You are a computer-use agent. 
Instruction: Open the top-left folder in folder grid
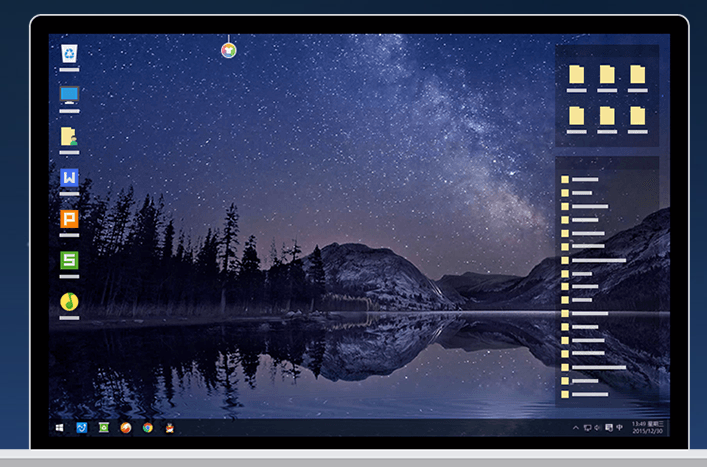(576, 78)
